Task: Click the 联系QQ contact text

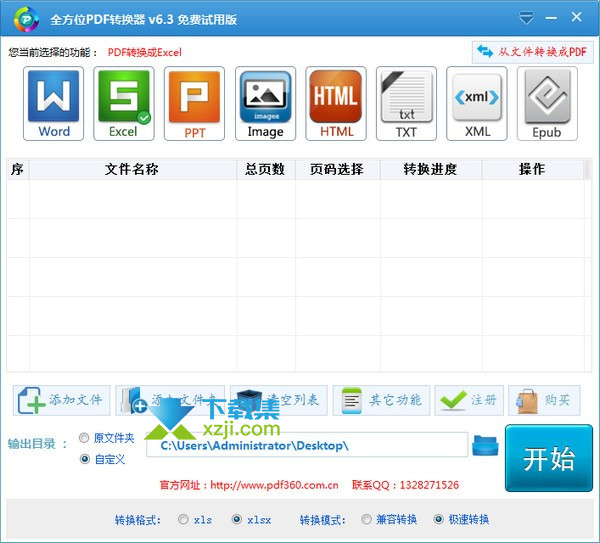Action: [x=405, y=485]
